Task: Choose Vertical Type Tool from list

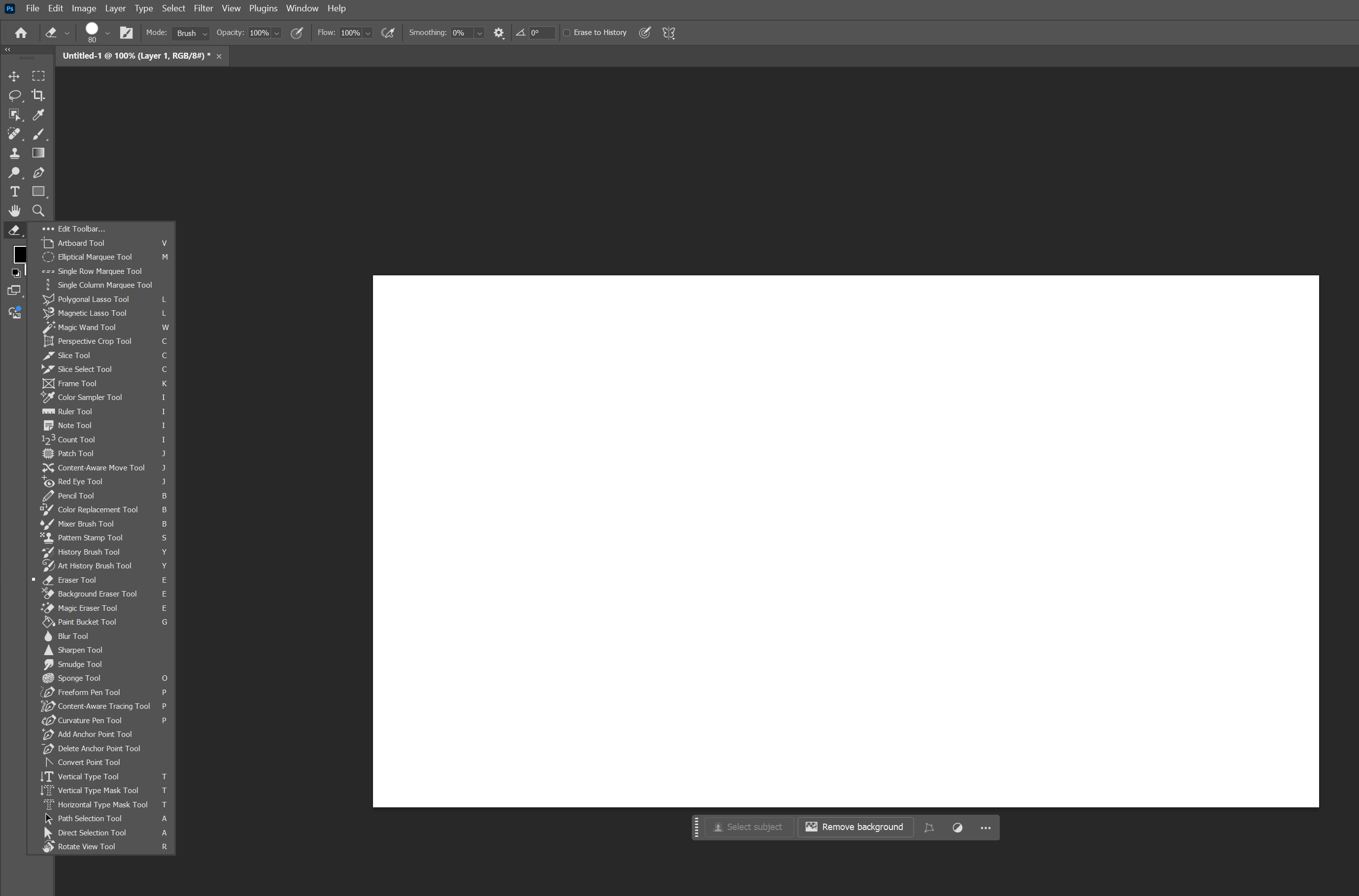Action: (102, 776)
